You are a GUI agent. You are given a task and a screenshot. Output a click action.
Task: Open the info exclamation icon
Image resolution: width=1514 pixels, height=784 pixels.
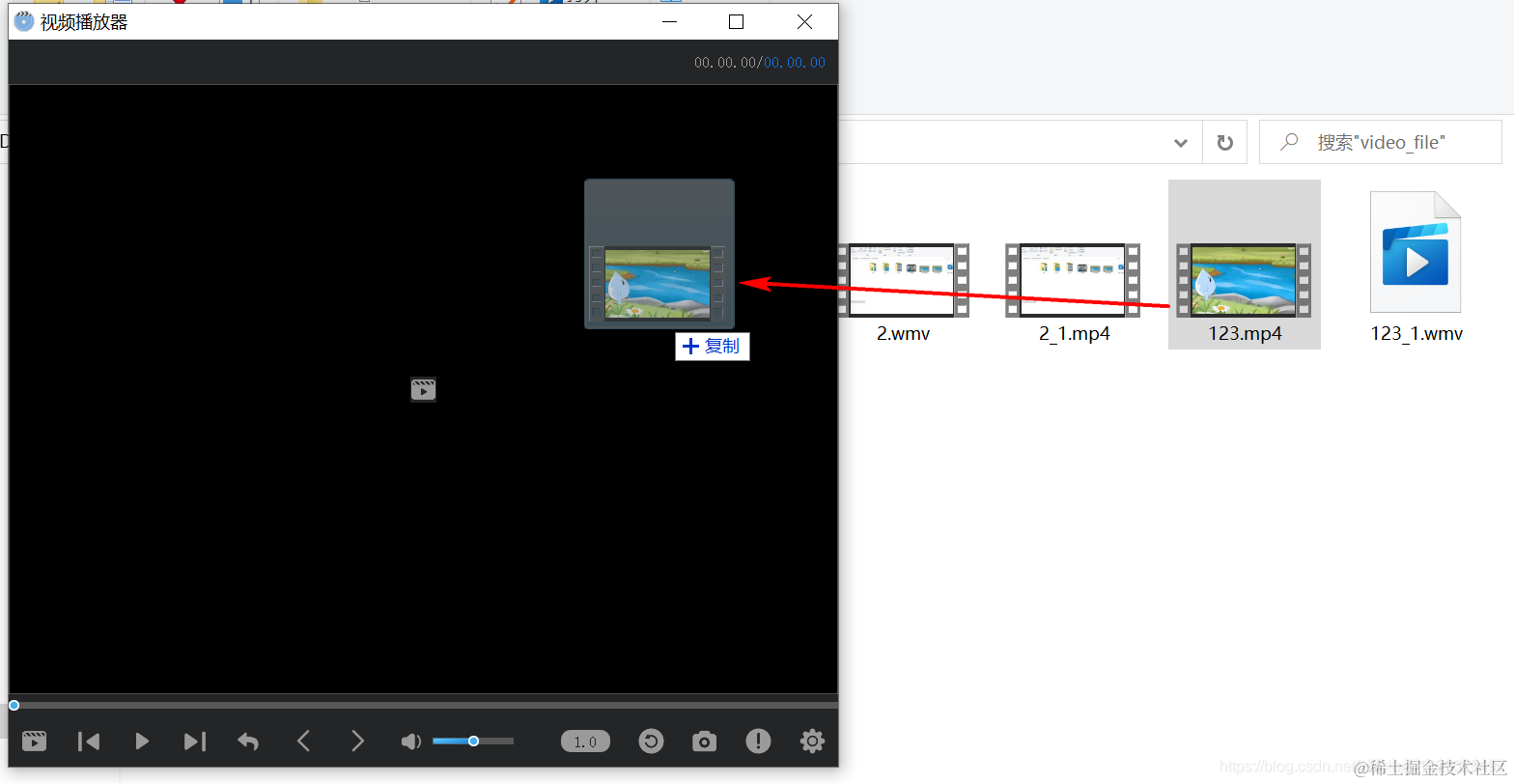pos(758,741)
